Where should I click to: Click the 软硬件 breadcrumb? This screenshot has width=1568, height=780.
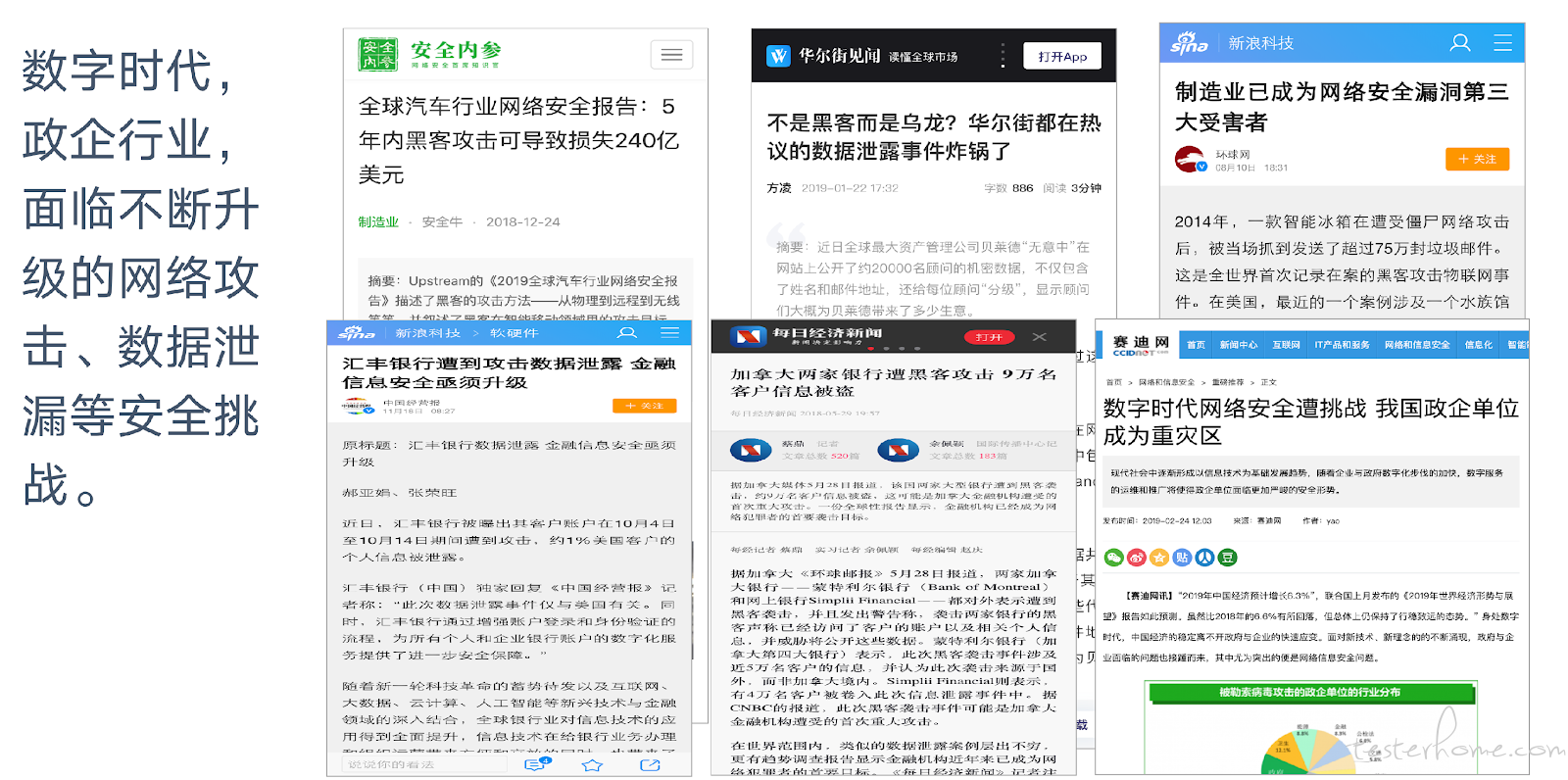514,333
